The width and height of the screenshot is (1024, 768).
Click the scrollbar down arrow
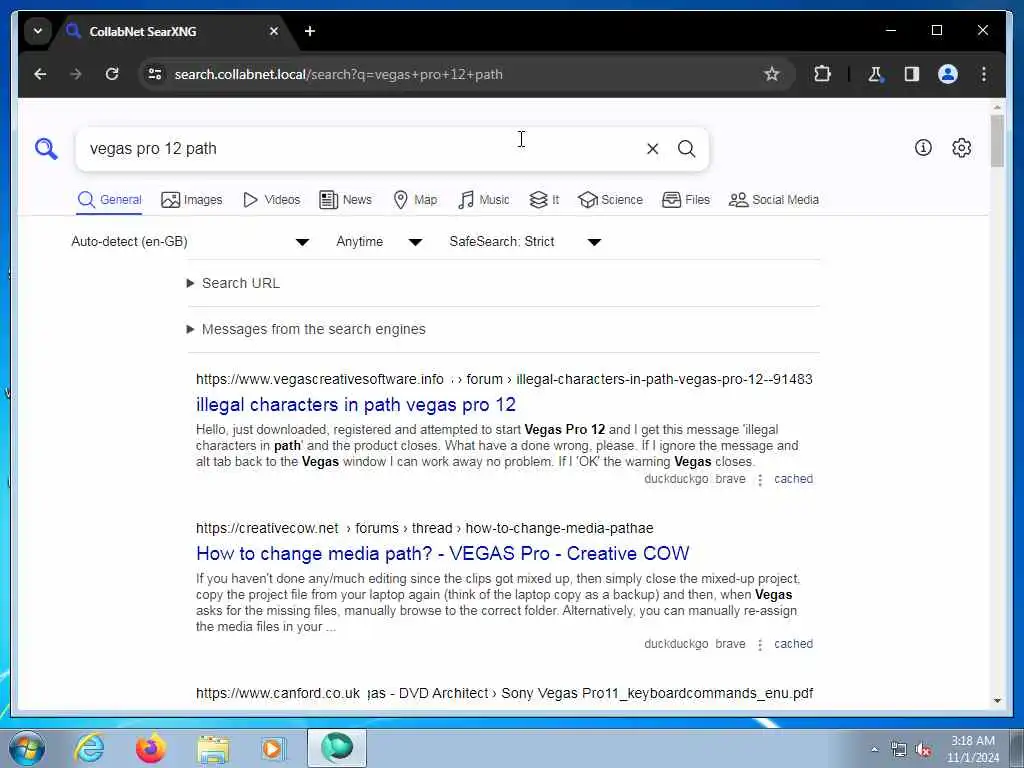coord(997,701)
